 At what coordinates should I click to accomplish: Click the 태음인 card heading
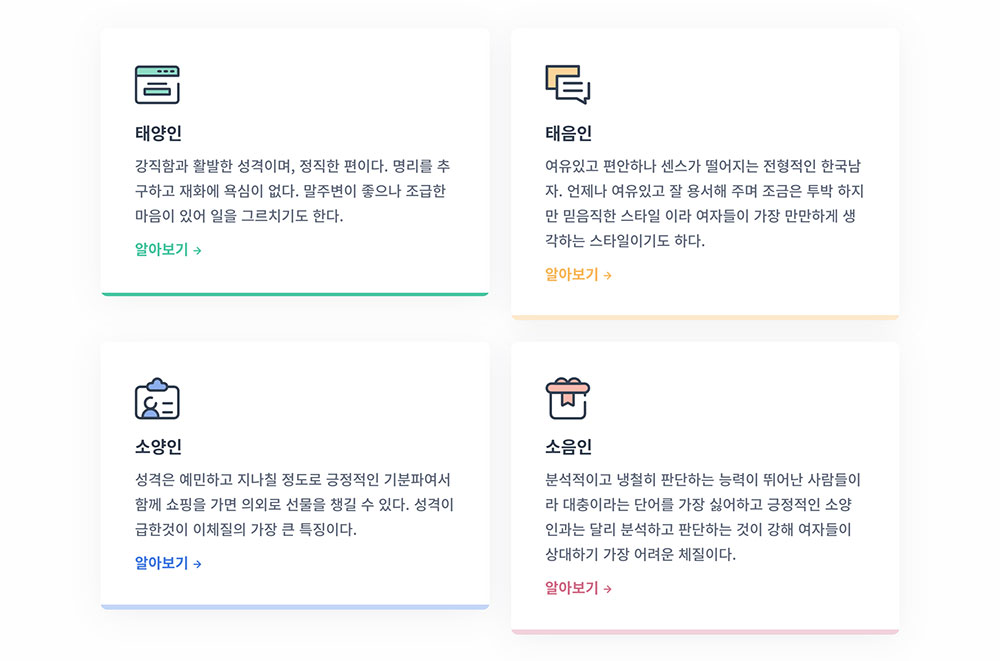point(568,133)
